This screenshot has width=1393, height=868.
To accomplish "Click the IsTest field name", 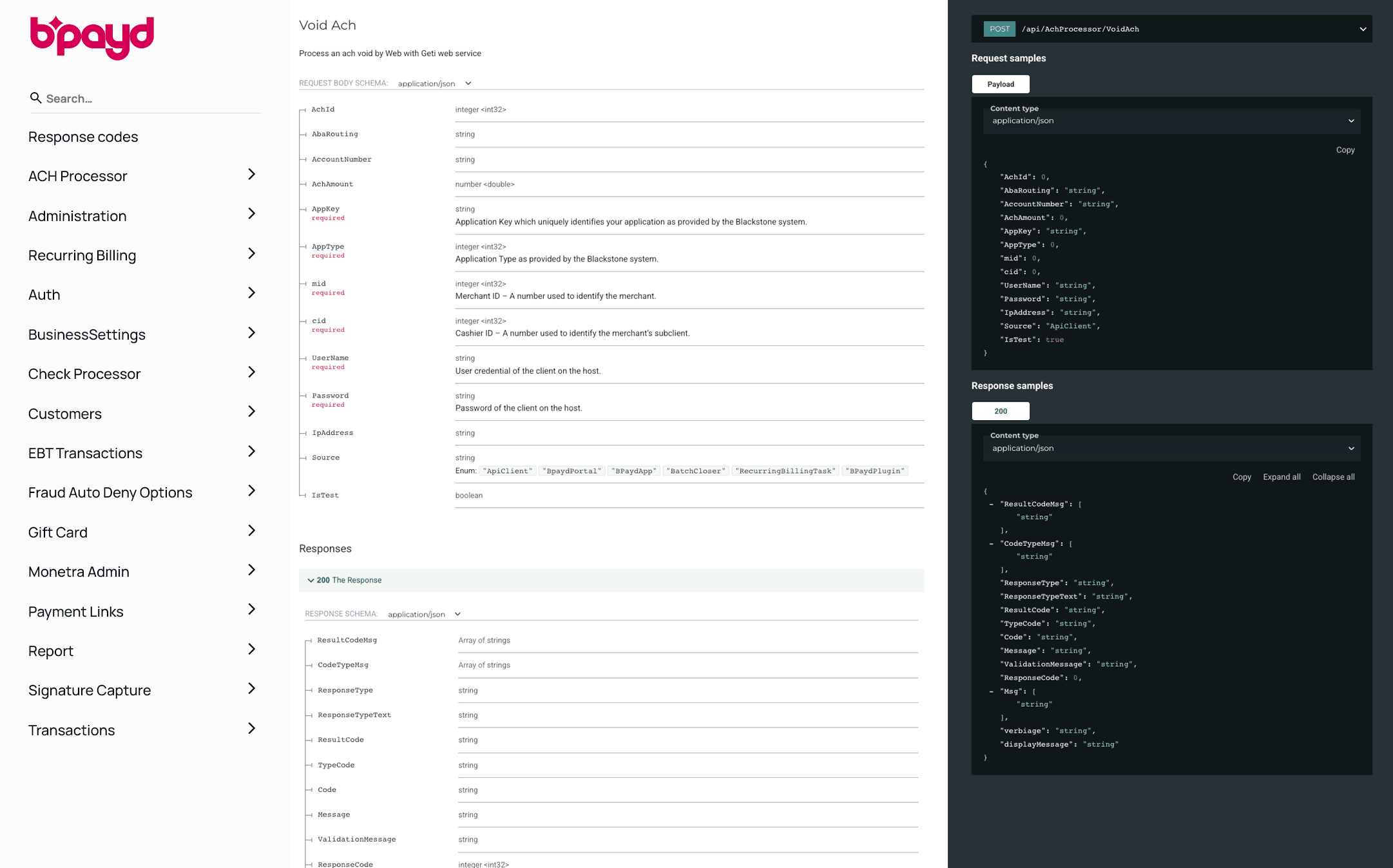I will [x=325, y=496].
